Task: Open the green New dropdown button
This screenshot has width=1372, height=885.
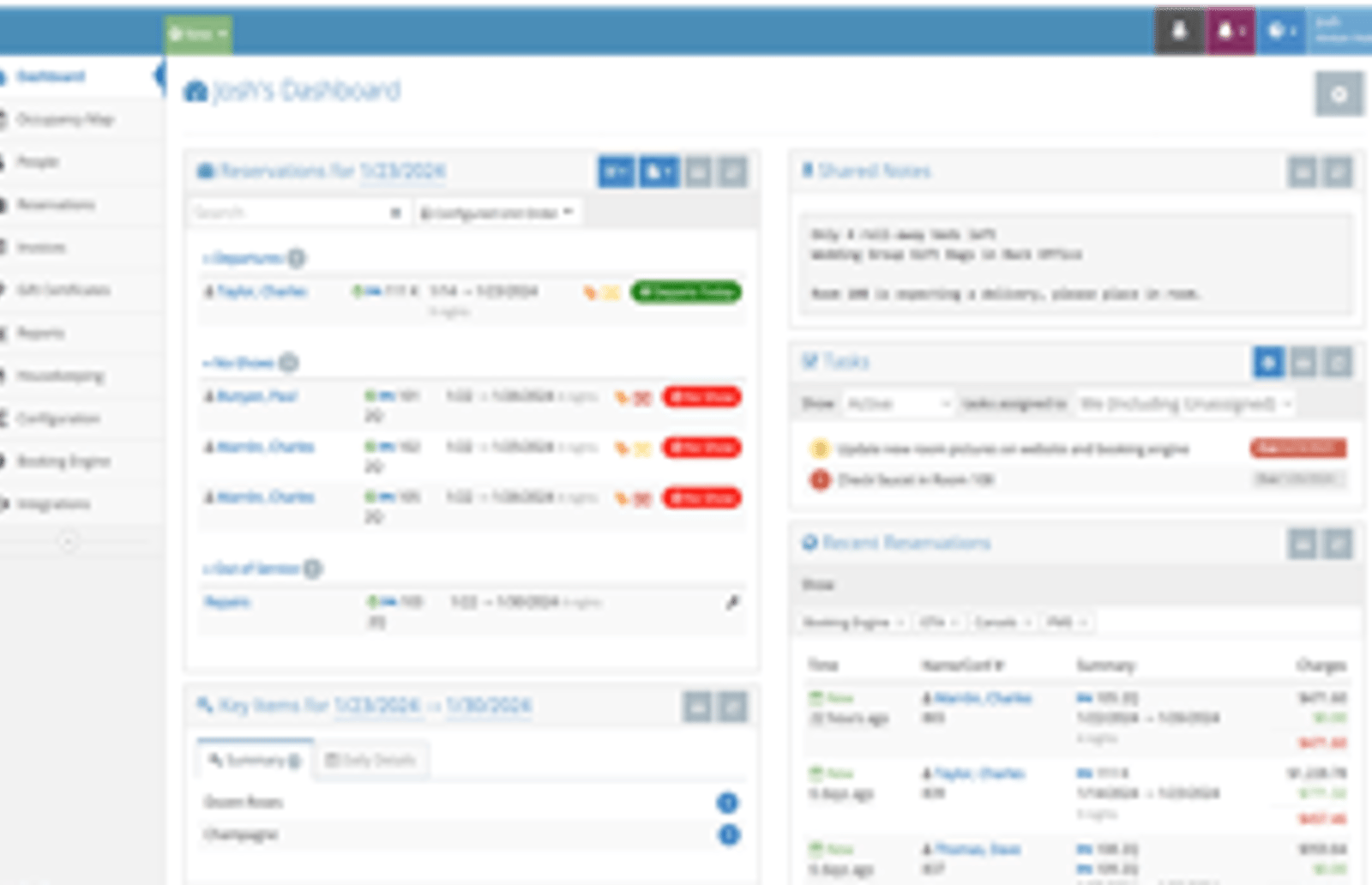Action: 198,34
